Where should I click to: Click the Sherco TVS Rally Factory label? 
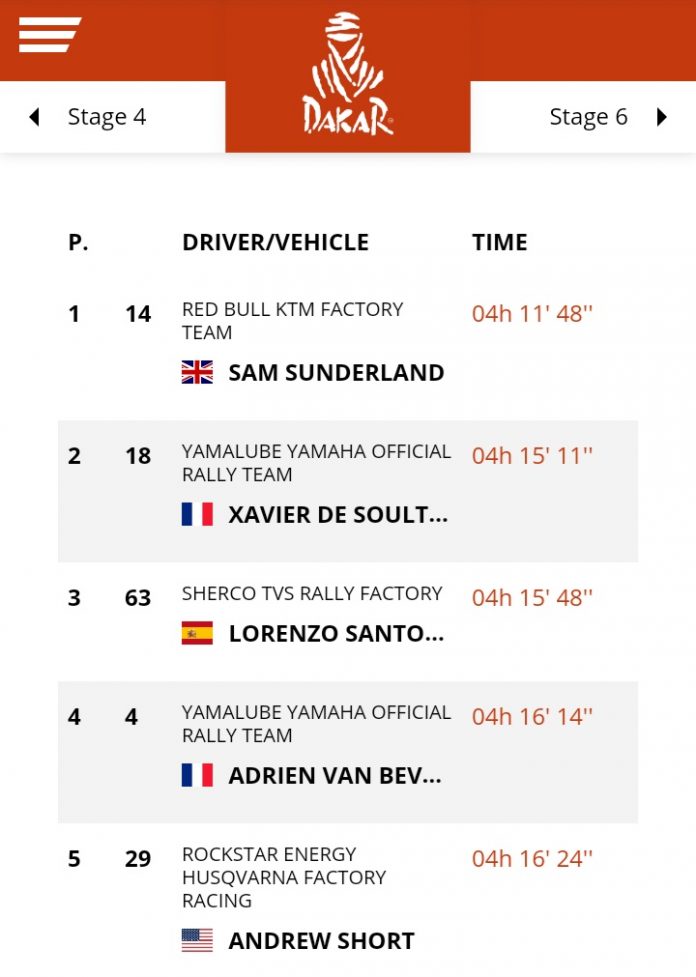coord(312,593)
